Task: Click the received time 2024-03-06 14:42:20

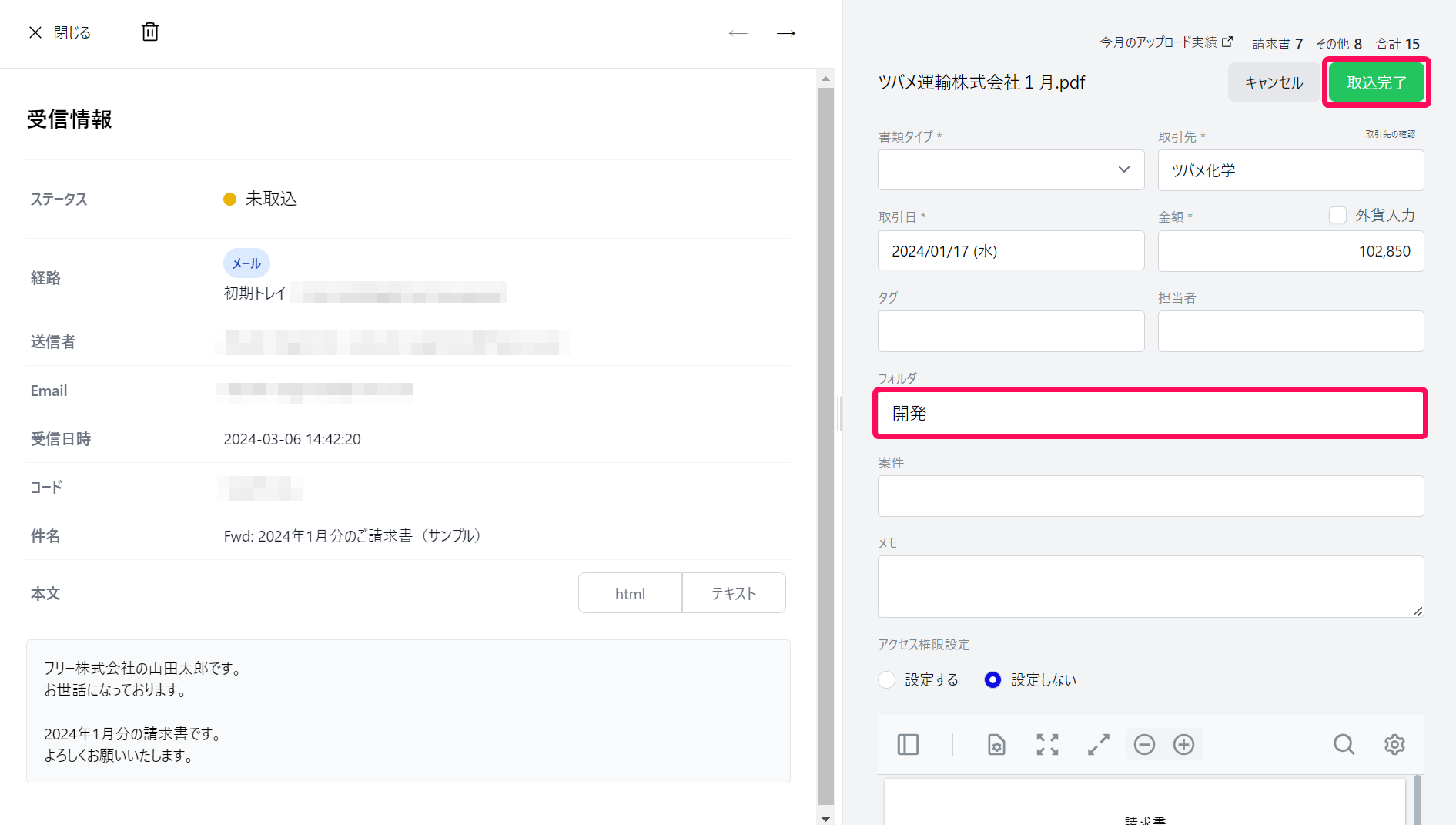Action: 292,439
